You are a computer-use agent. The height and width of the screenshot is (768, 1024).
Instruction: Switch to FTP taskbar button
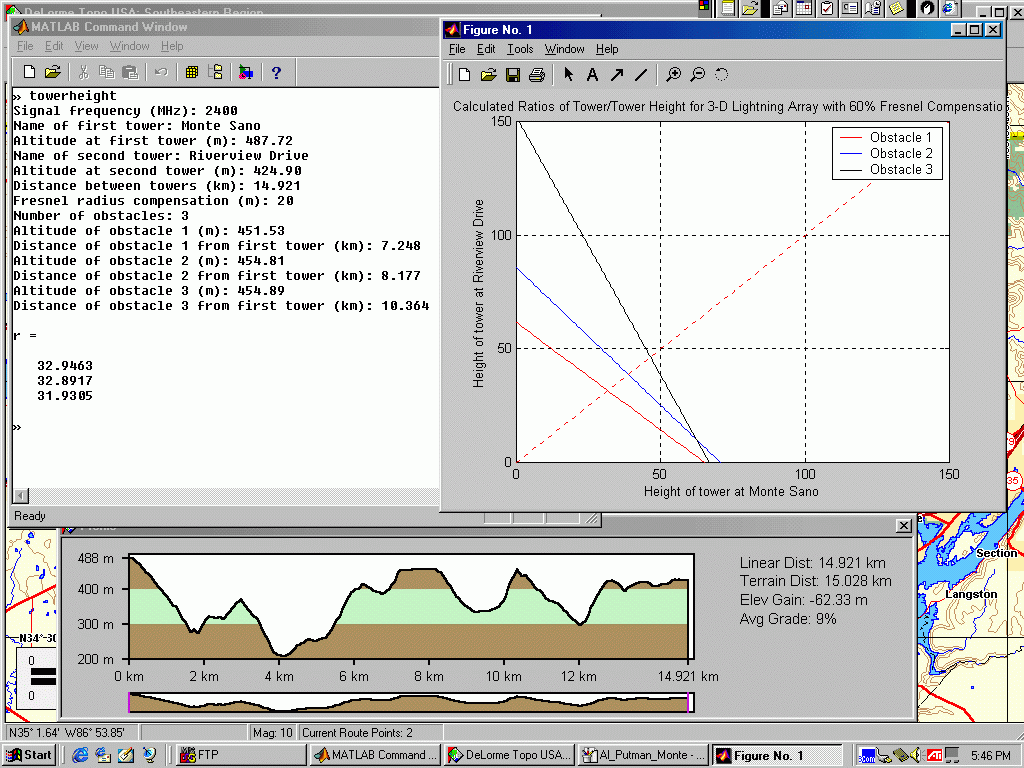coord(240,755)
